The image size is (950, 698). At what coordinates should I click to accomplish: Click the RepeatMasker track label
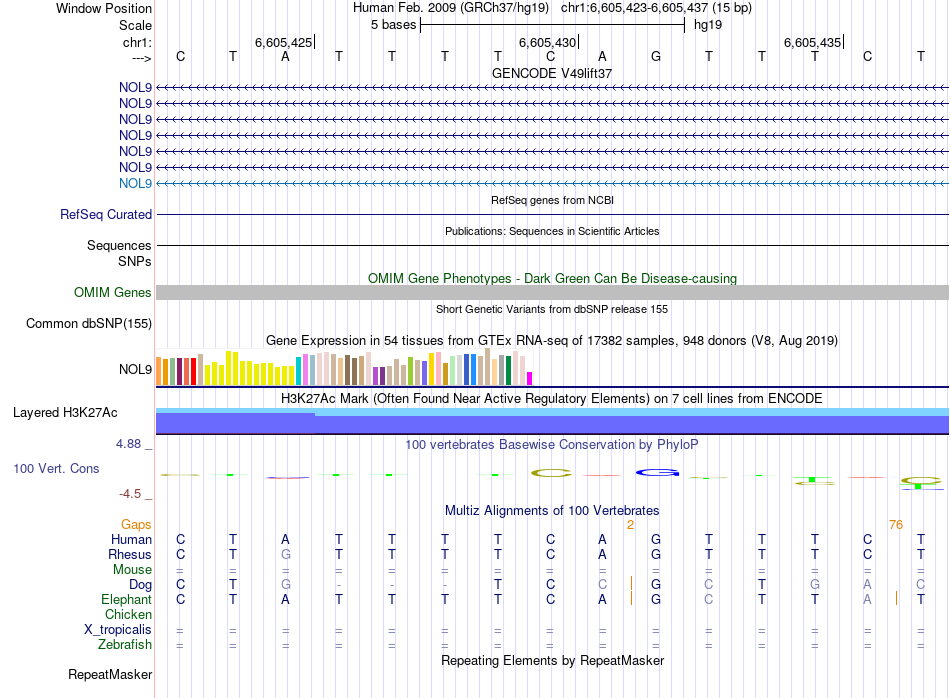coord(110,675)
